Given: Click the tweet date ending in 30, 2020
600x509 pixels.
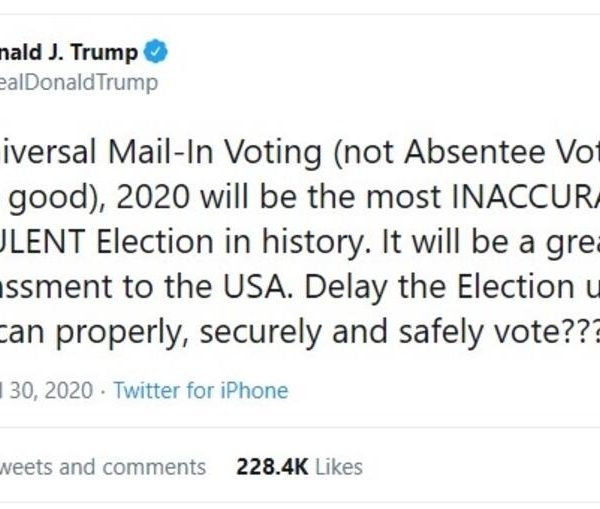Looking at the screenshot, I should 46,390.
